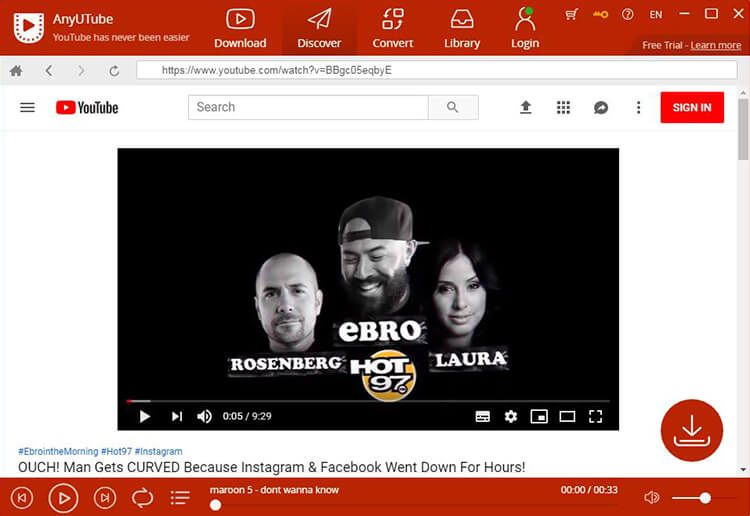The width and height of the screenshot is (750, 516).
Task: Enter video full screen
Action: 596,417
